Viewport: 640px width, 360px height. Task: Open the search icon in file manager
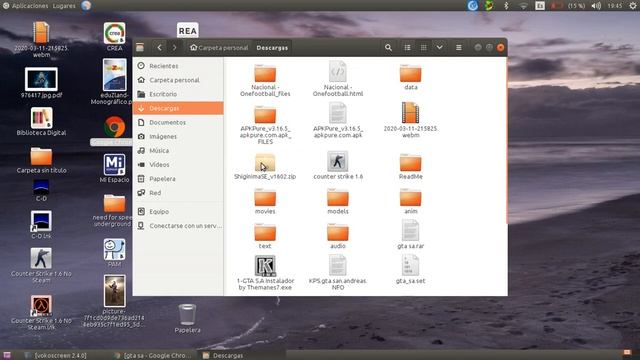coord(388,48)
